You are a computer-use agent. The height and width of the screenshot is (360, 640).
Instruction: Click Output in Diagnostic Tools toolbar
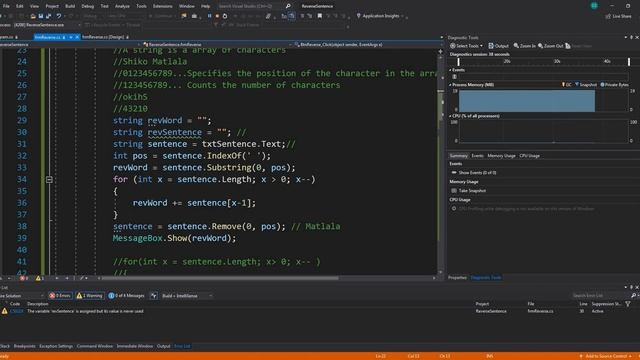pos(498,46)
